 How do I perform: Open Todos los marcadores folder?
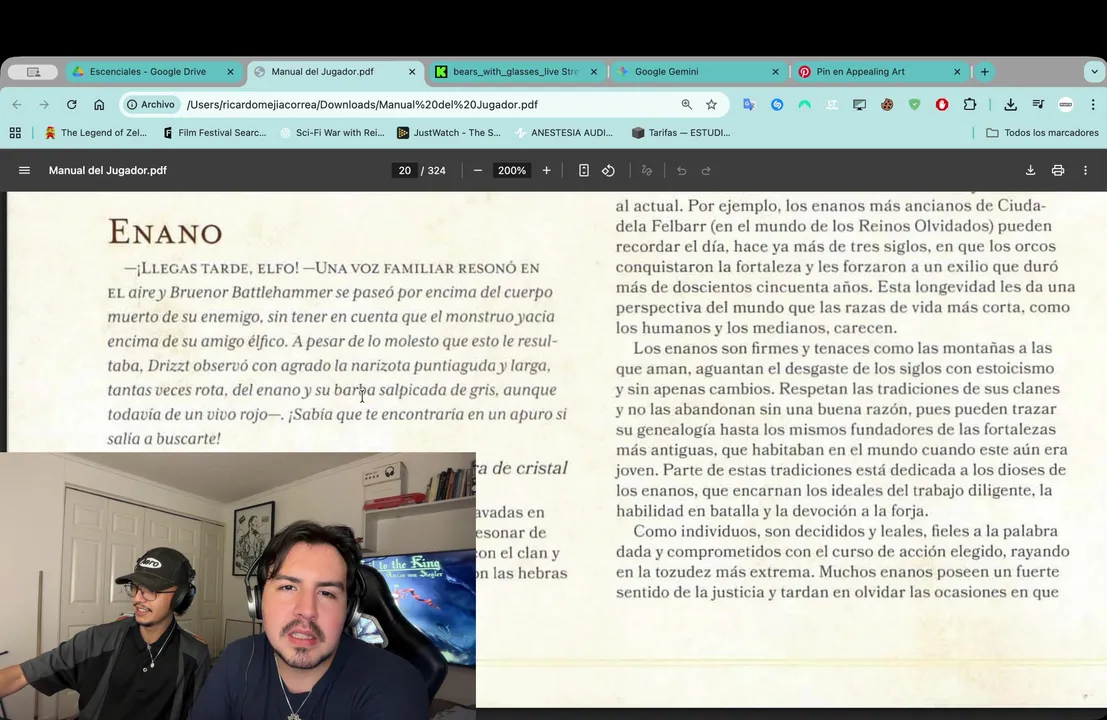1042,133
